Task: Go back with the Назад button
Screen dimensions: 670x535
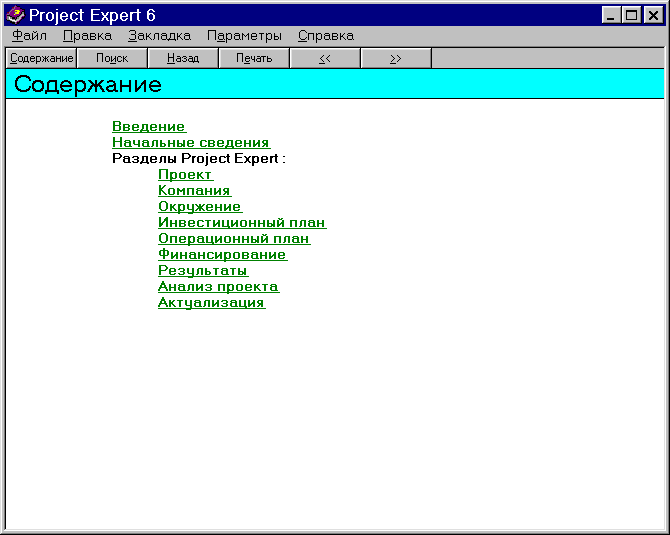Action: (x=183, y=58)
